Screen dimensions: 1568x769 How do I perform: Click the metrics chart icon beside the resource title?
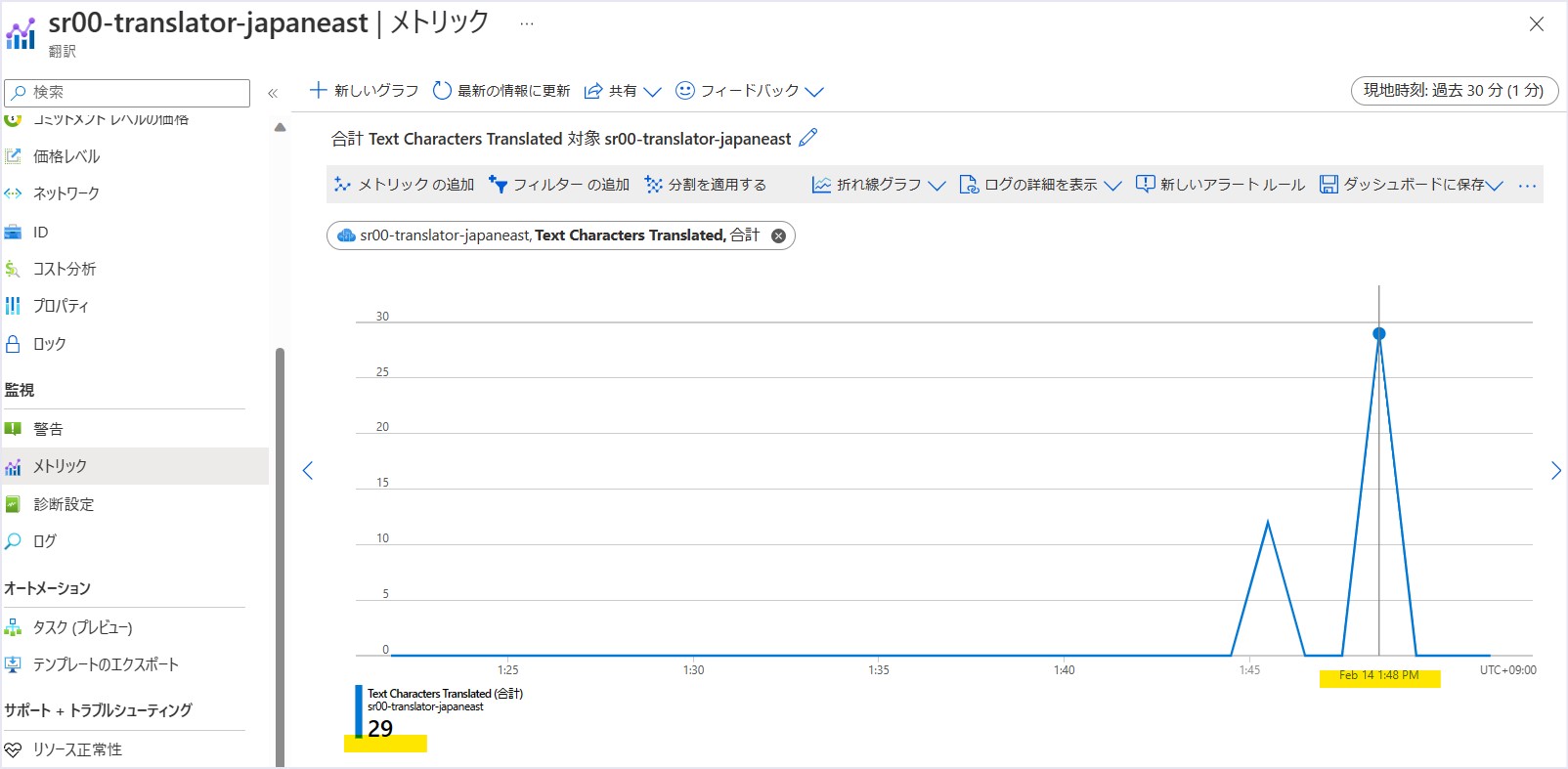(21, 33)
